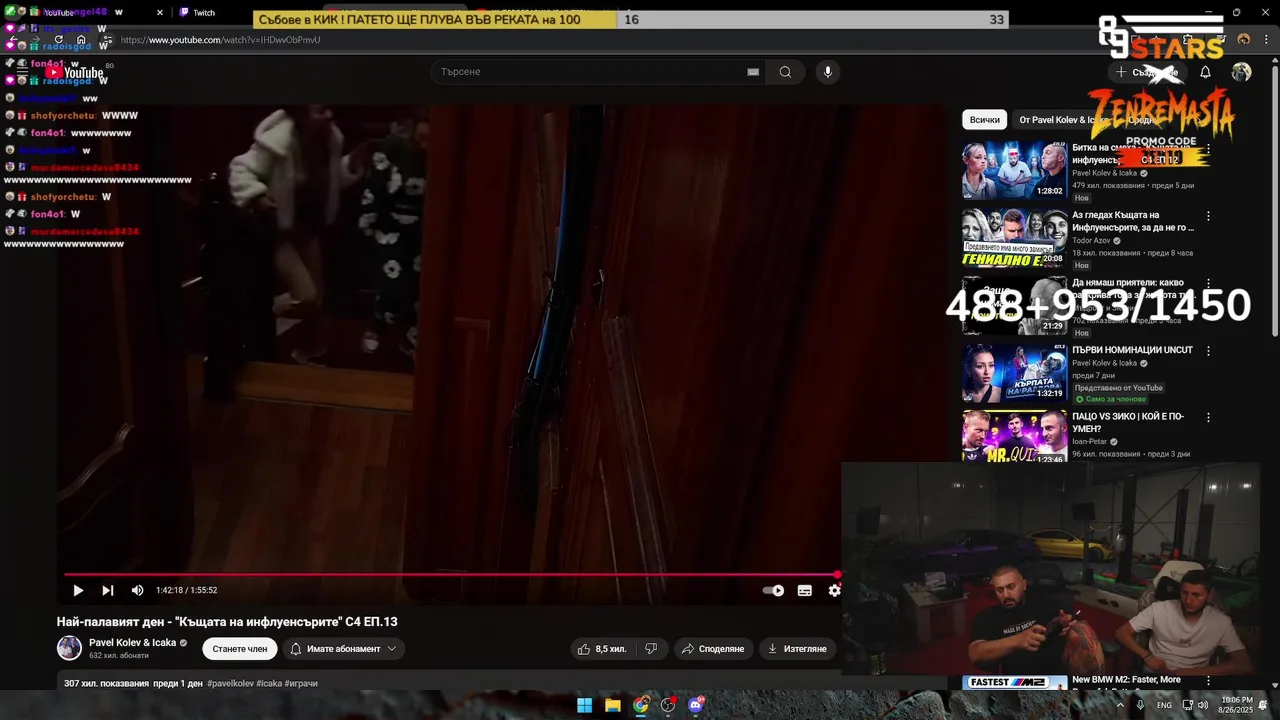This screenshot has width=1280, height=720.
Task: Open Pavel Kolev & Icaka channel name link
Action: tap(132, 643)
